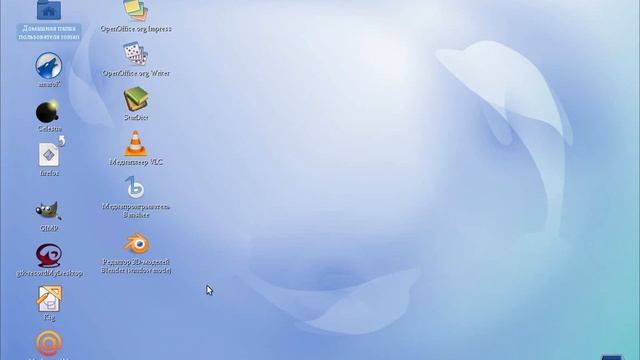Image resolution: width=640 pixels, height=360 pixels.
Task: Open the StarDict book icon
Action: [x=136, y=99]
